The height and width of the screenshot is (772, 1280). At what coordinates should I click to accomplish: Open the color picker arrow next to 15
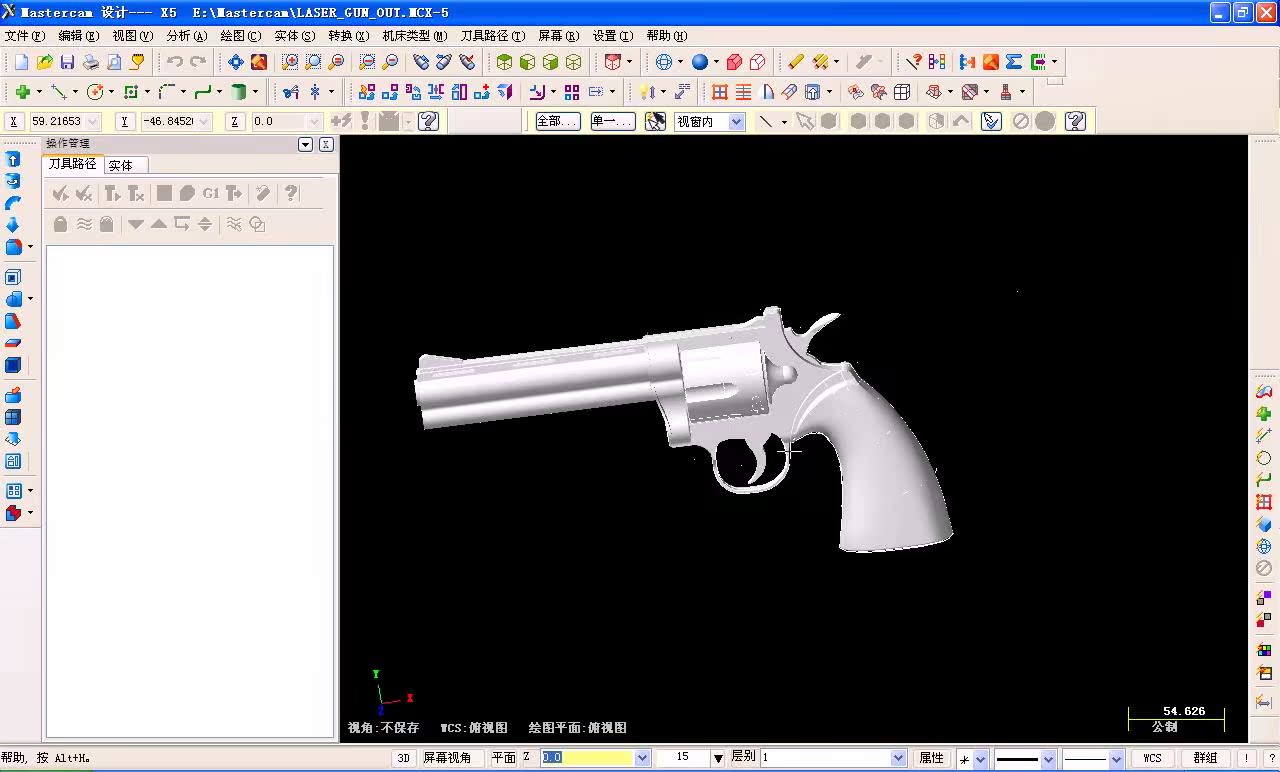717,759
